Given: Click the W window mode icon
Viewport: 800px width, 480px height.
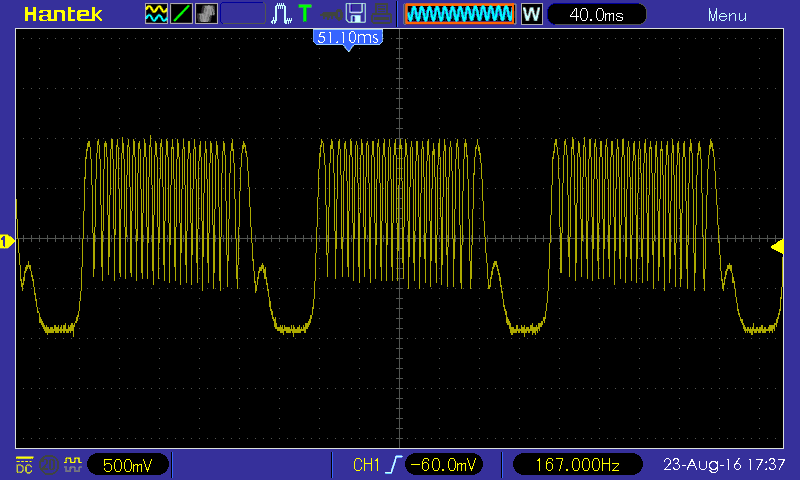Looking at the screenshot, I should tap(532, 14).
